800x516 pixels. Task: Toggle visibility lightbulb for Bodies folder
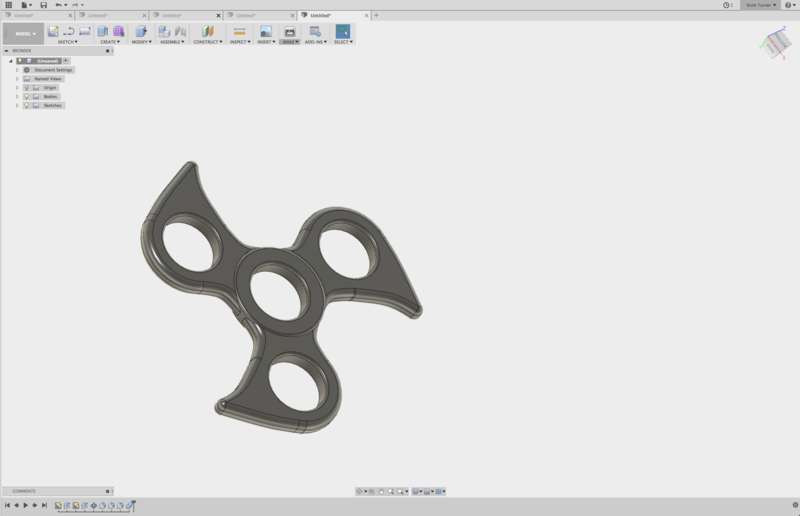[27, 97]
